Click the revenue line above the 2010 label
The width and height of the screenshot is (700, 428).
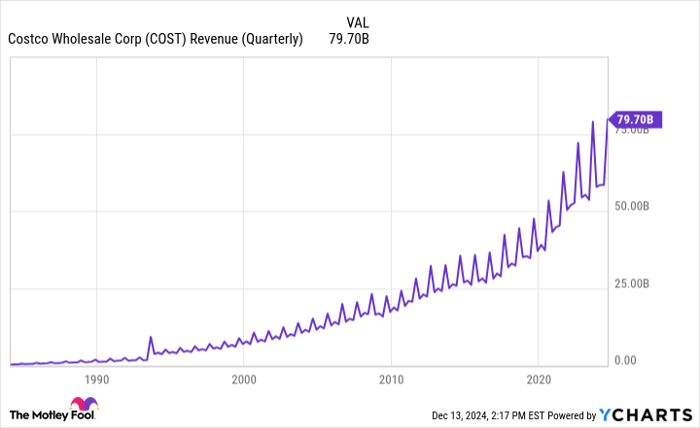391,310
